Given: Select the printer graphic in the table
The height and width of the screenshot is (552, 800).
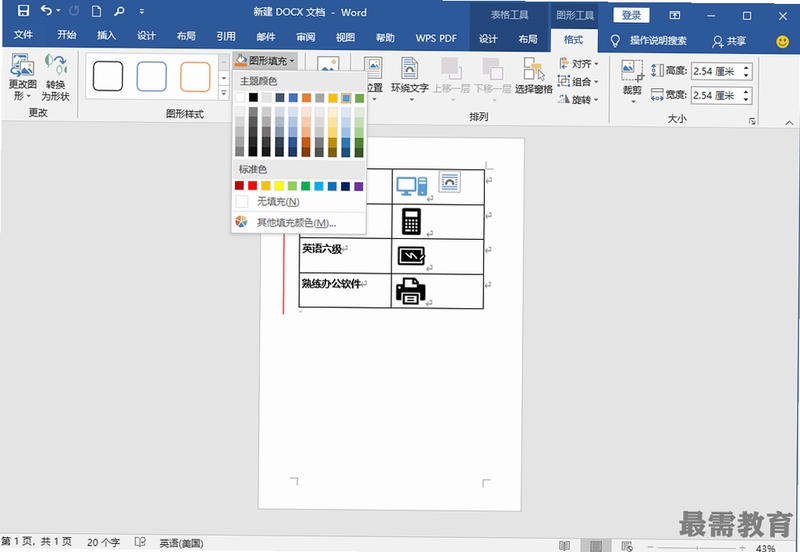Looking at the screenshot, I should tap(411, 291).
